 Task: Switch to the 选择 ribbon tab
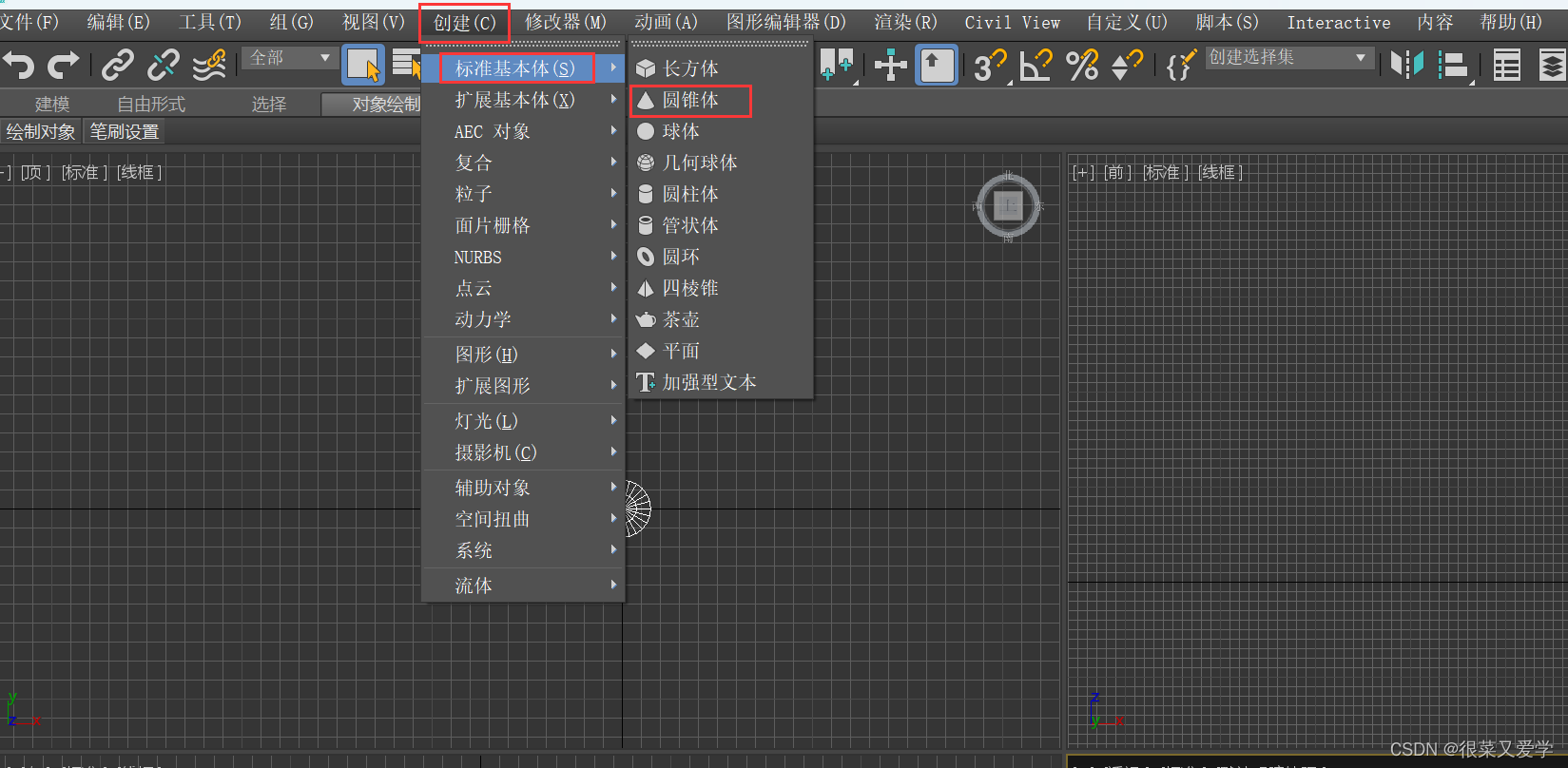269,105
